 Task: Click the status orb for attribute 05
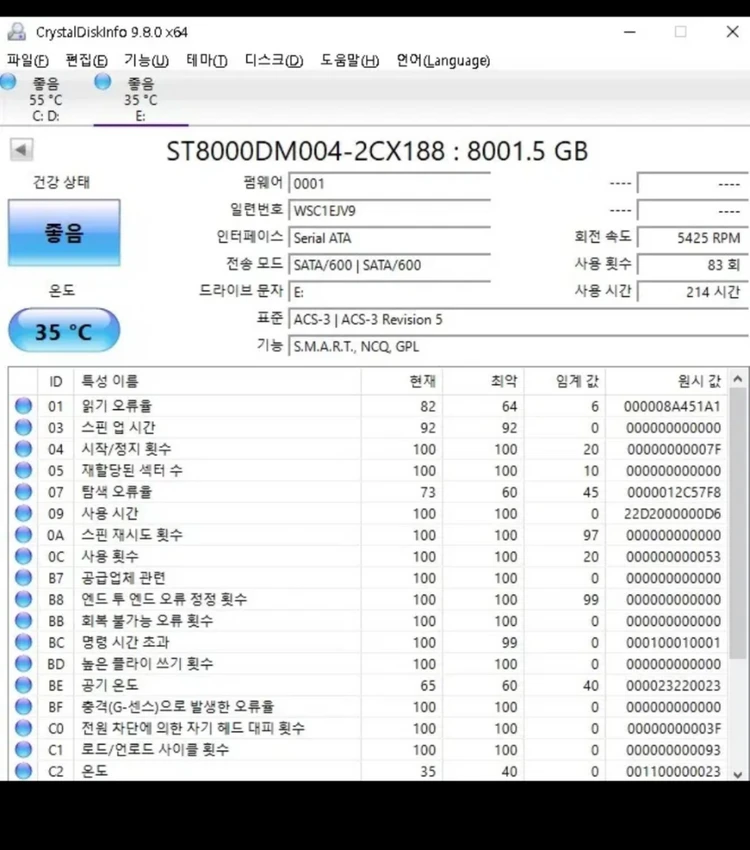coord(23,470)
